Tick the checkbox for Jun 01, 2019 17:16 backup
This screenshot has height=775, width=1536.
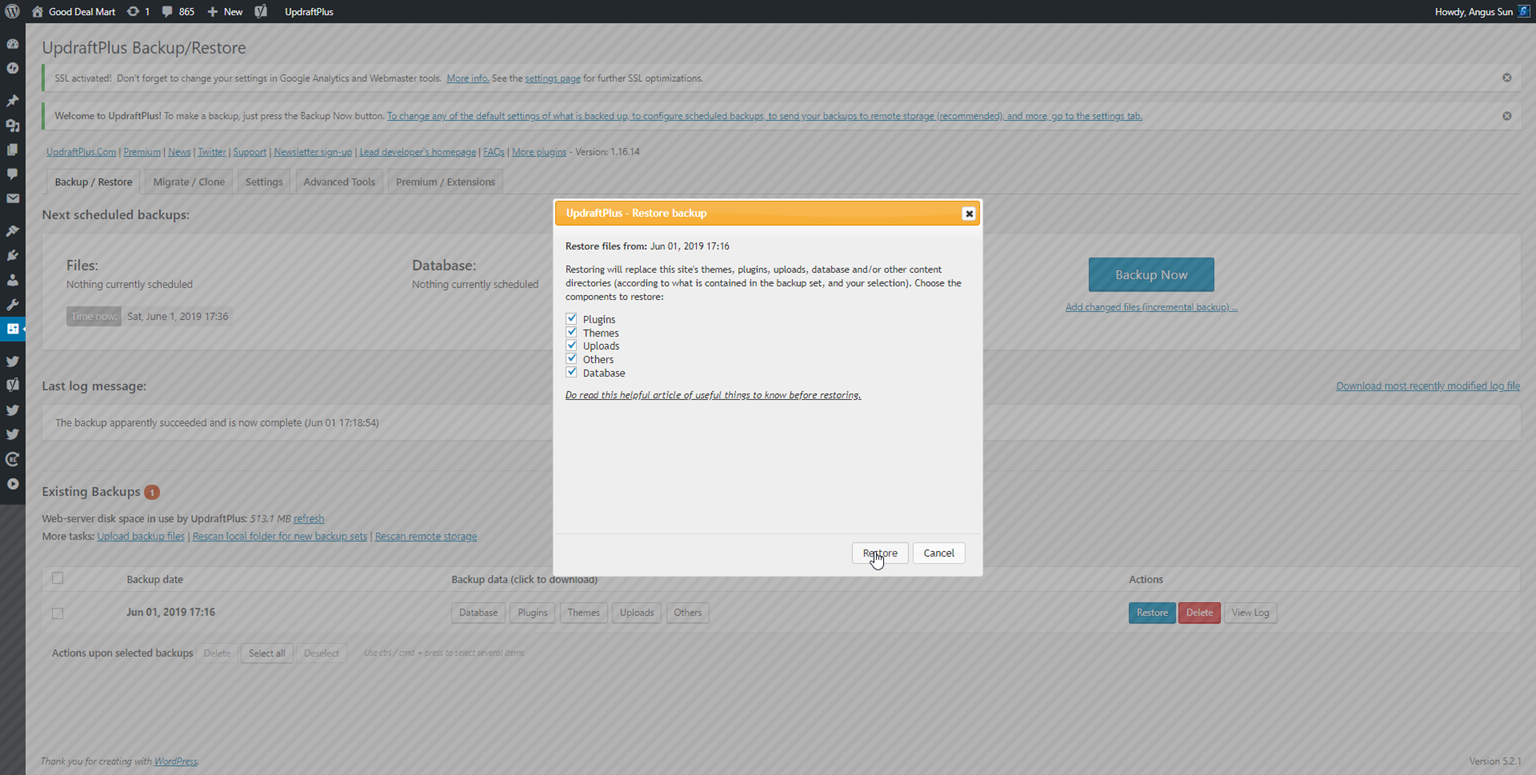pos(57,613)
